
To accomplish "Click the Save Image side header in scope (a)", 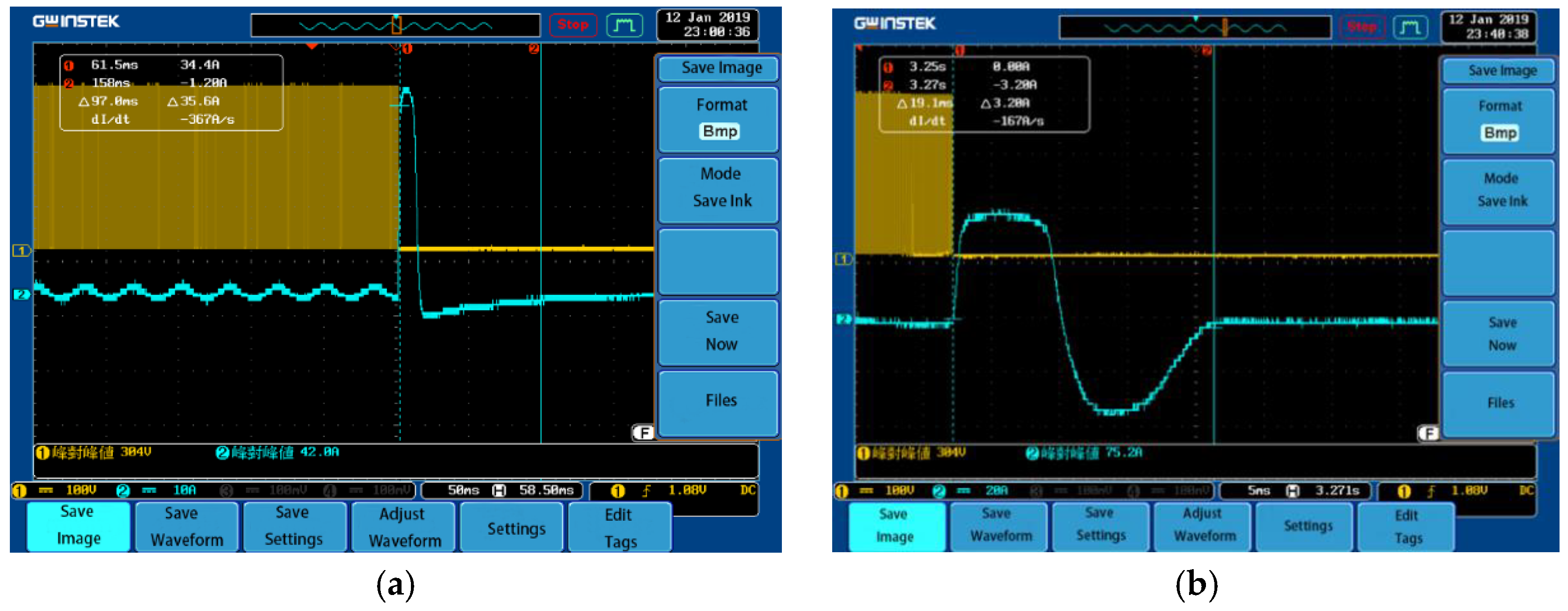I will click(x=719, y=68).
